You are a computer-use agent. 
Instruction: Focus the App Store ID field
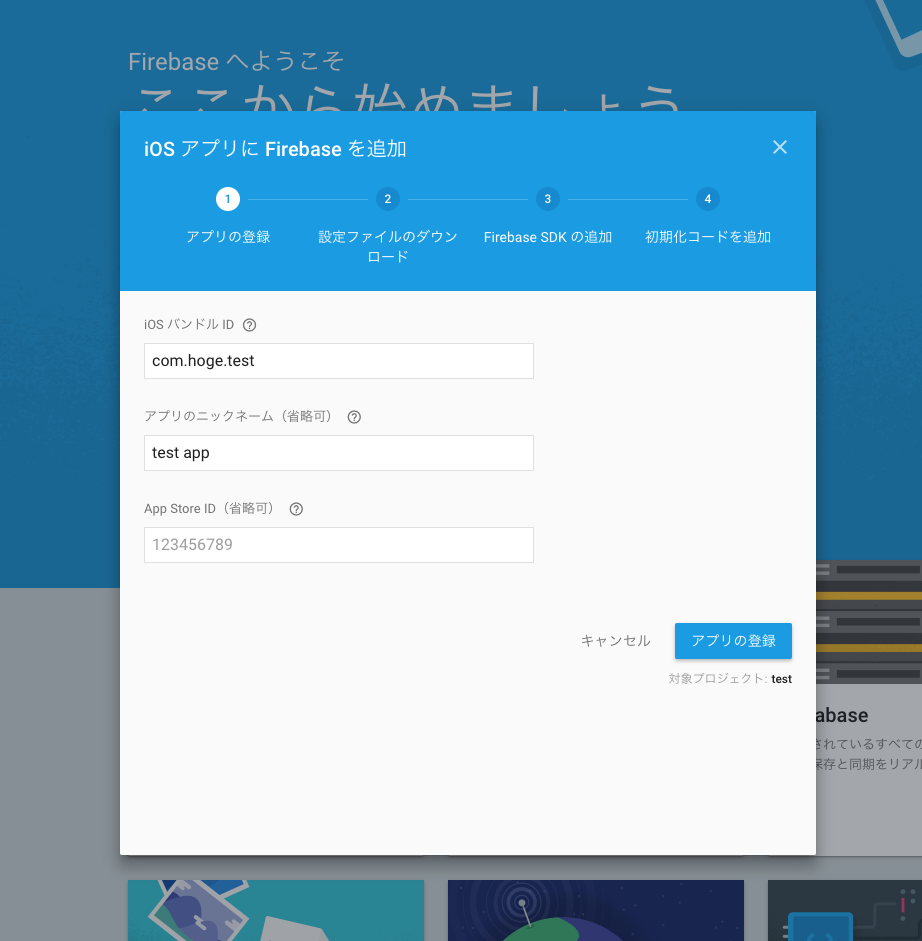tap(339, 545)
